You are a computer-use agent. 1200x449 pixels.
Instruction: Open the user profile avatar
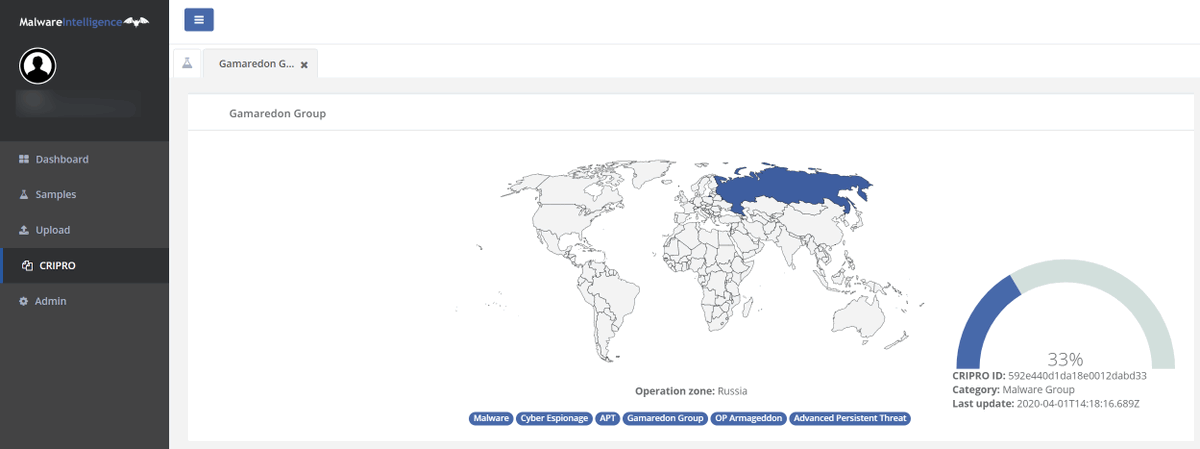pos(38,67)
